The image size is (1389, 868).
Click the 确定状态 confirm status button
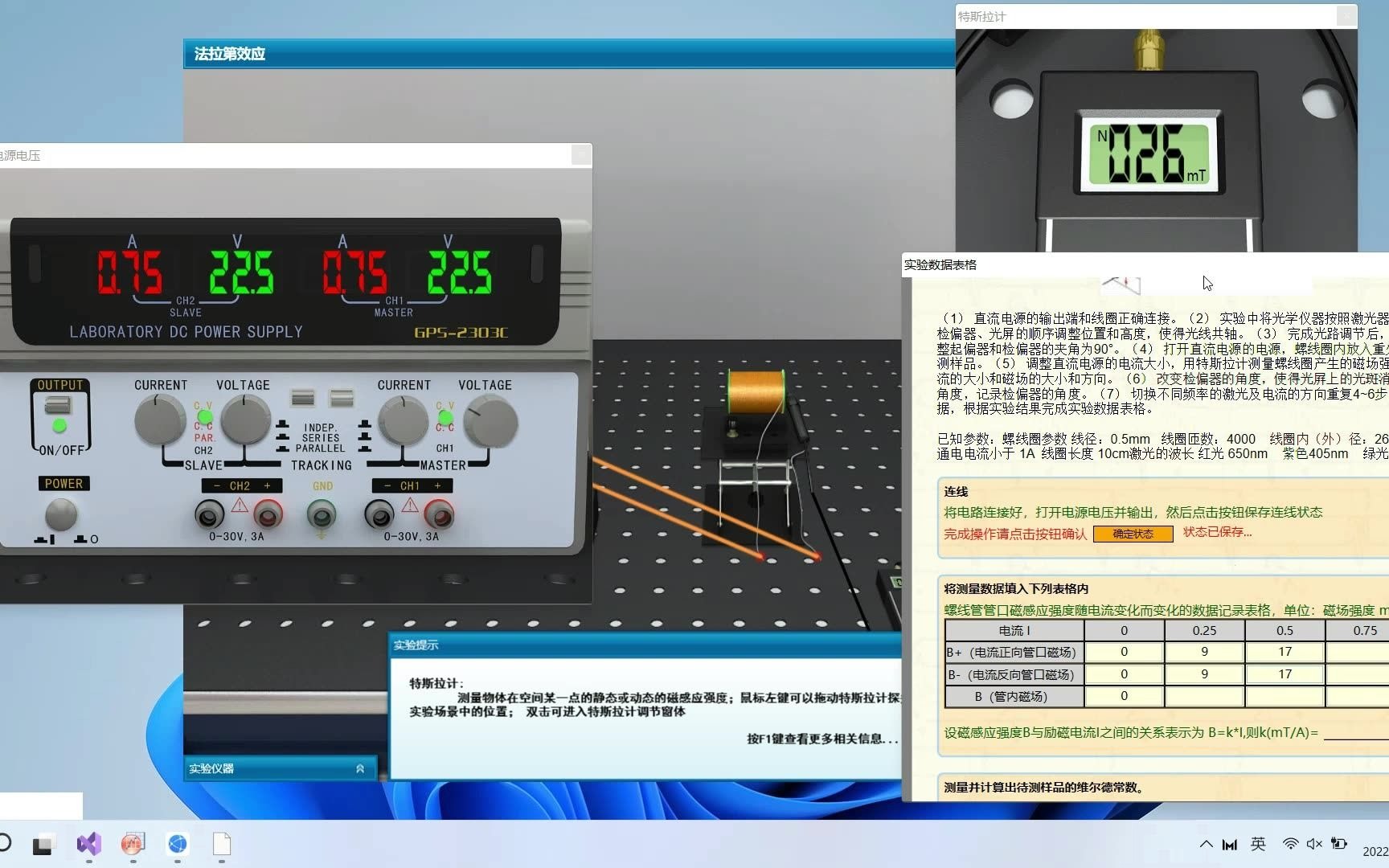[1133, 534]
